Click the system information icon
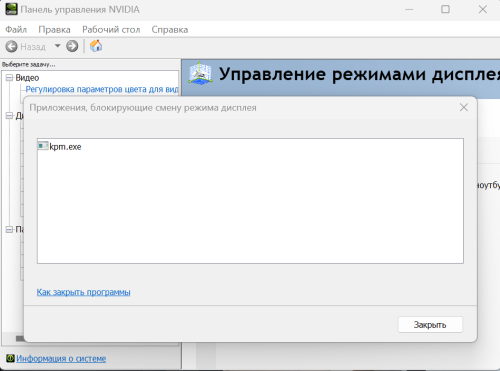Screen dimensions: 500x371 click(x=10, y=358)
